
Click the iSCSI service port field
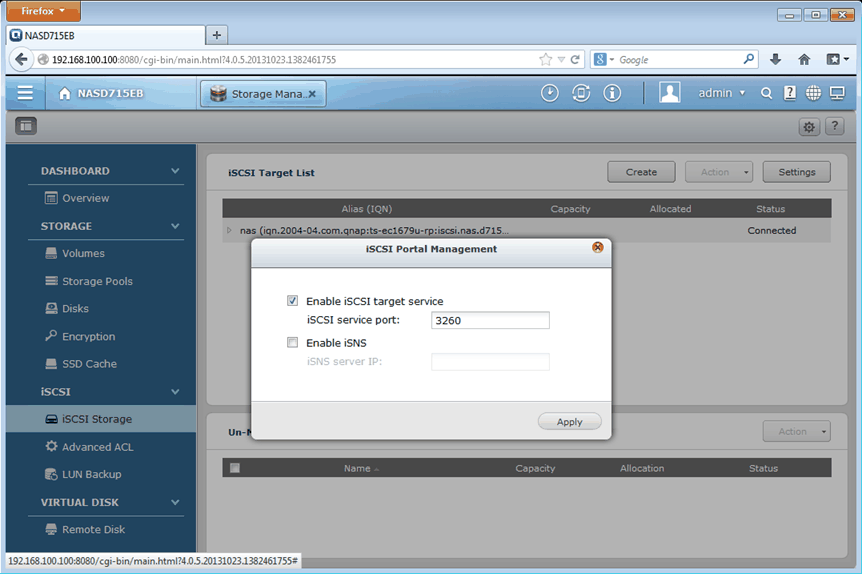490,321
